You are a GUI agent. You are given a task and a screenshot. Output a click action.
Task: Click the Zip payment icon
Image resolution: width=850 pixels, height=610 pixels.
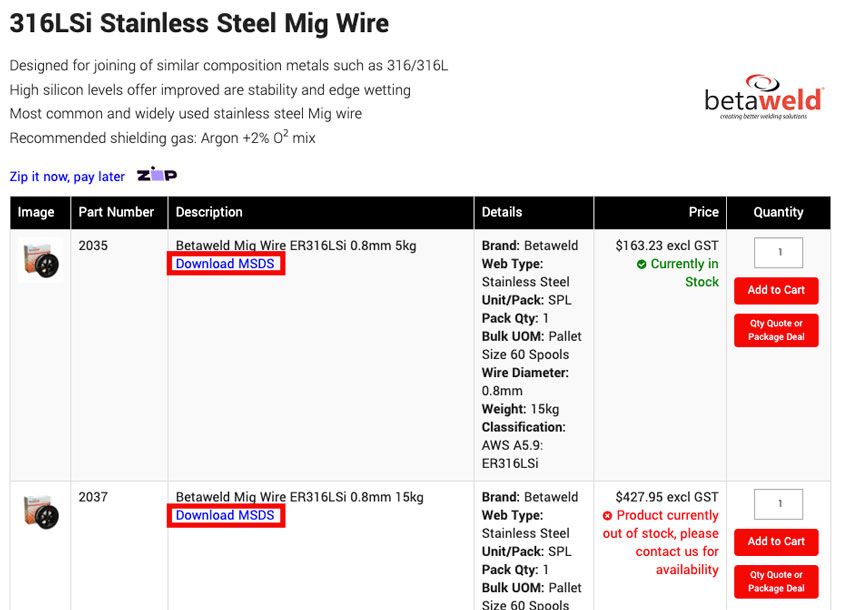click(x=158, y=175)
